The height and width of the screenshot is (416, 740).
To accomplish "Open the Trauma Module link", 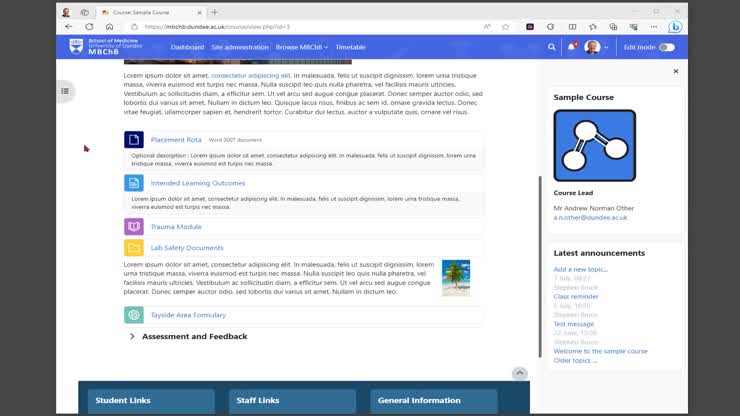I will click(176, 227).
